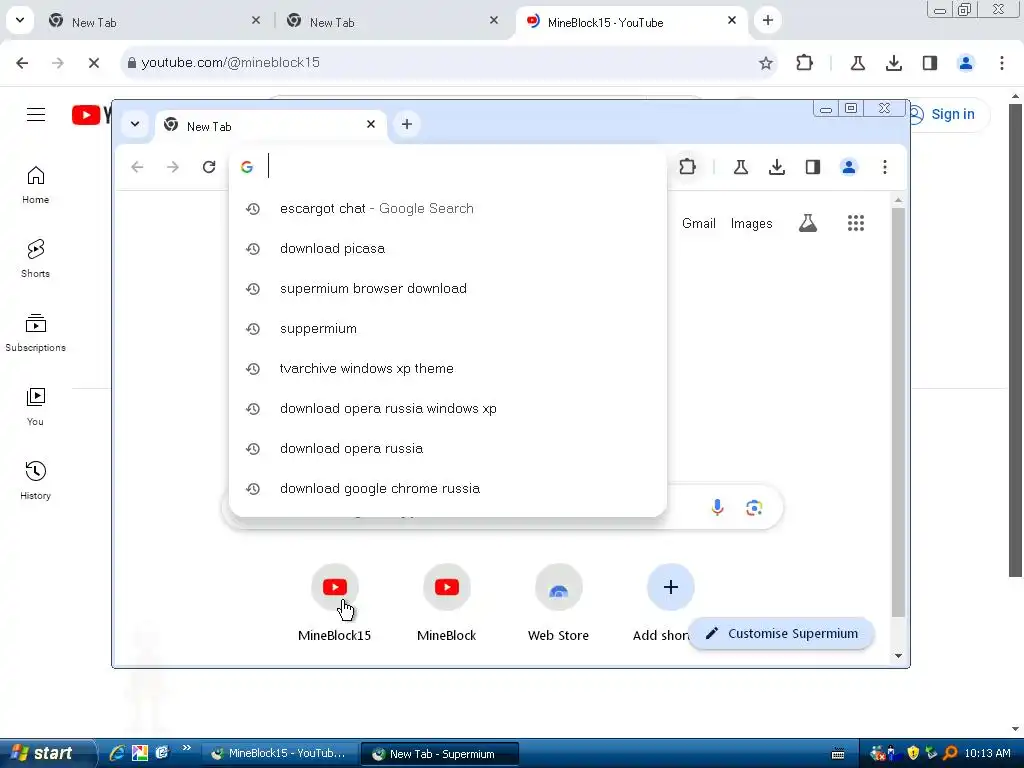The height and width of the screenshot is (768, 1024).
Task: Select suggestion 'suppermium'
Action: (448, 328)
